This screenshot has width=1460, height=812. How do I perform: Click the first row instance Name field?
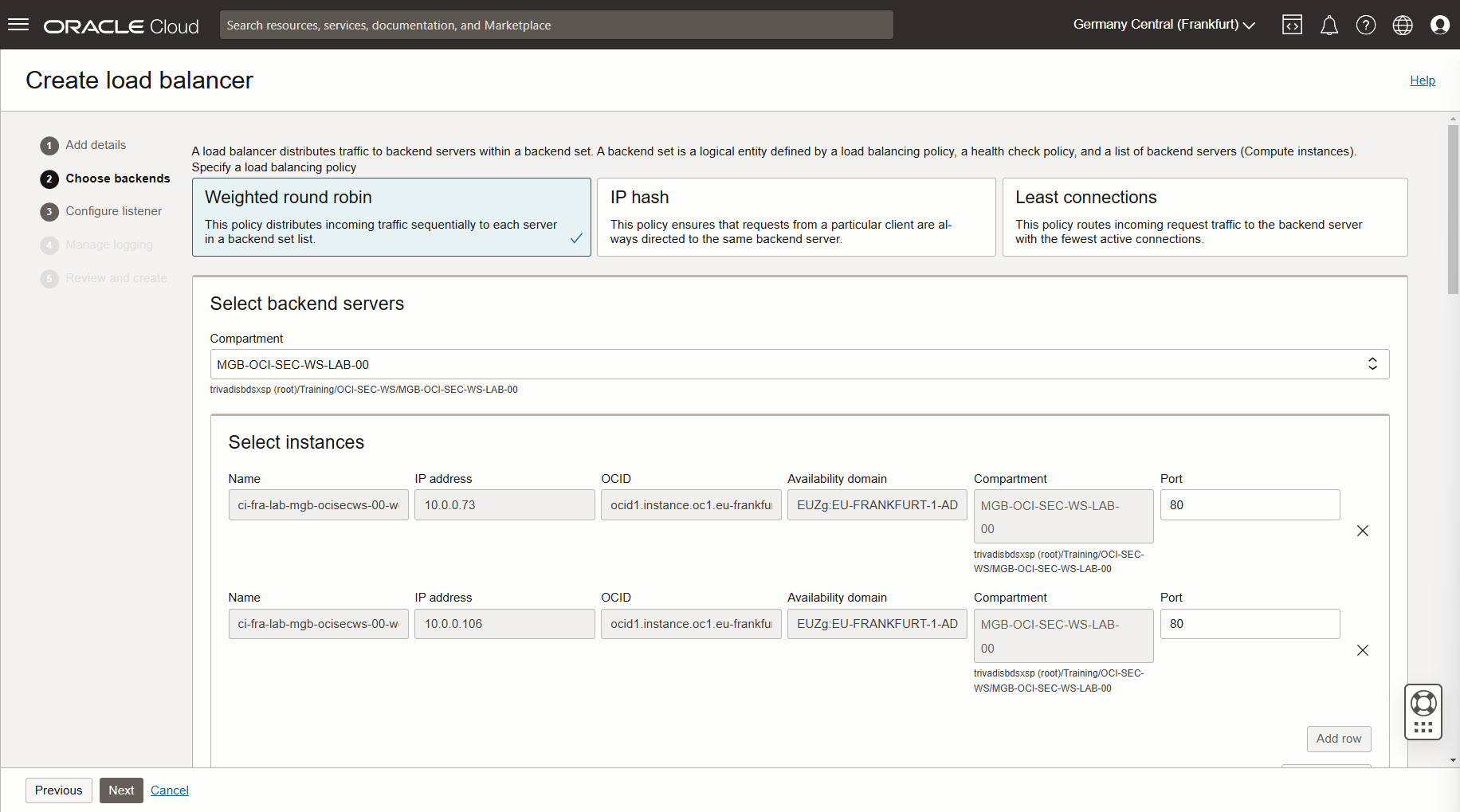[x=318, y=505]
